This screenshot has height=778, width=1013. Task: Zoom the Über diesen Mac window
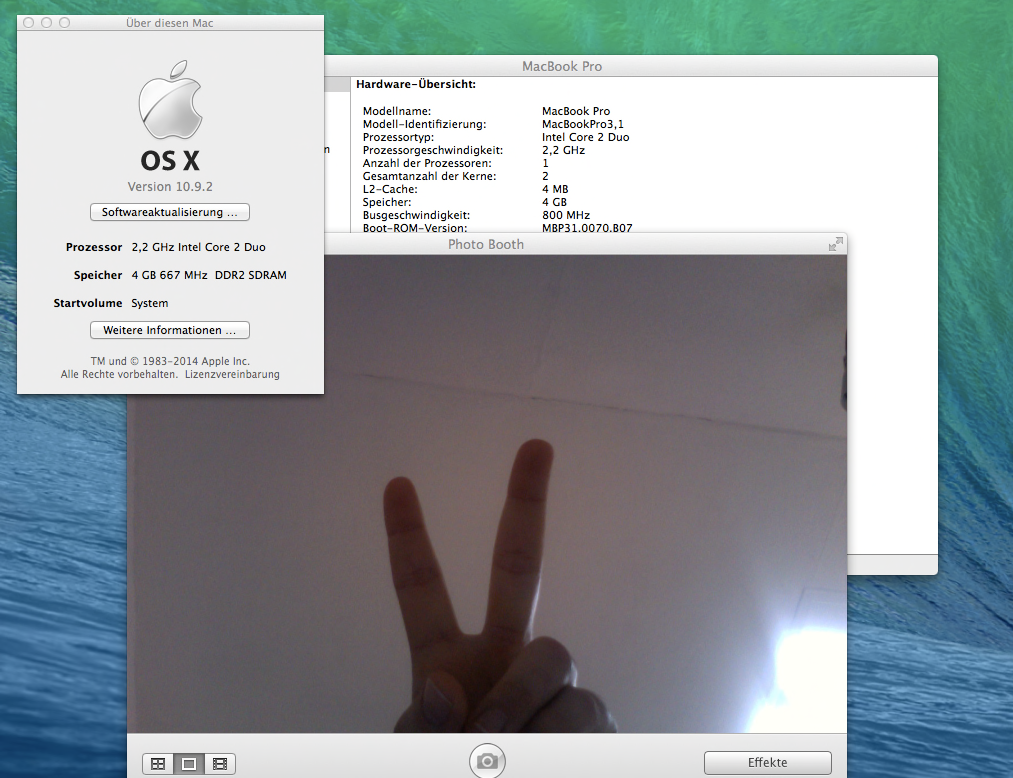[65, 23]
